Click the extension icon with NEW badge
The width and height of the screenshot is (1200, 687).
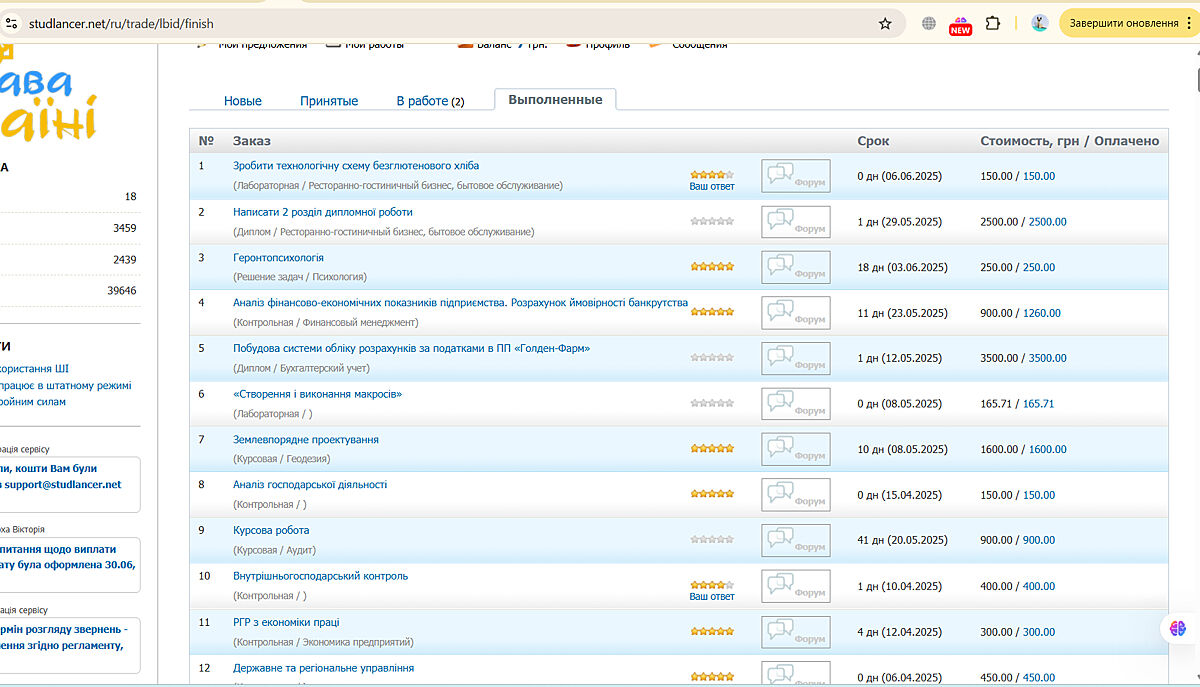pyautogui.click(x=960, y=24)
